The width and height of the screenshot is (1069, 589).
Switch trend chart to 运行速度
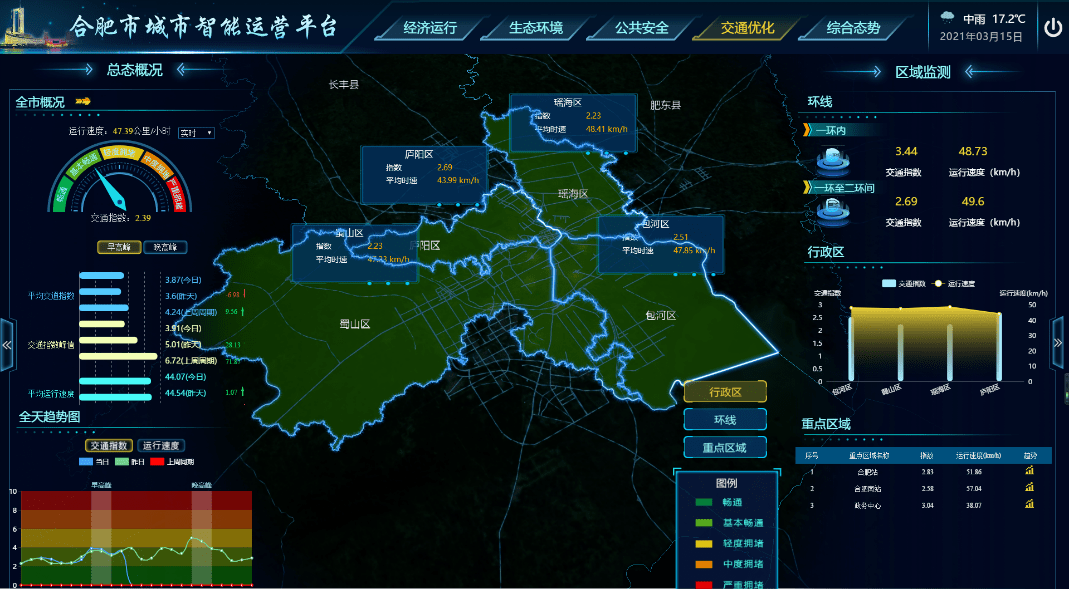pyautogui.click(x=162, y=446)
